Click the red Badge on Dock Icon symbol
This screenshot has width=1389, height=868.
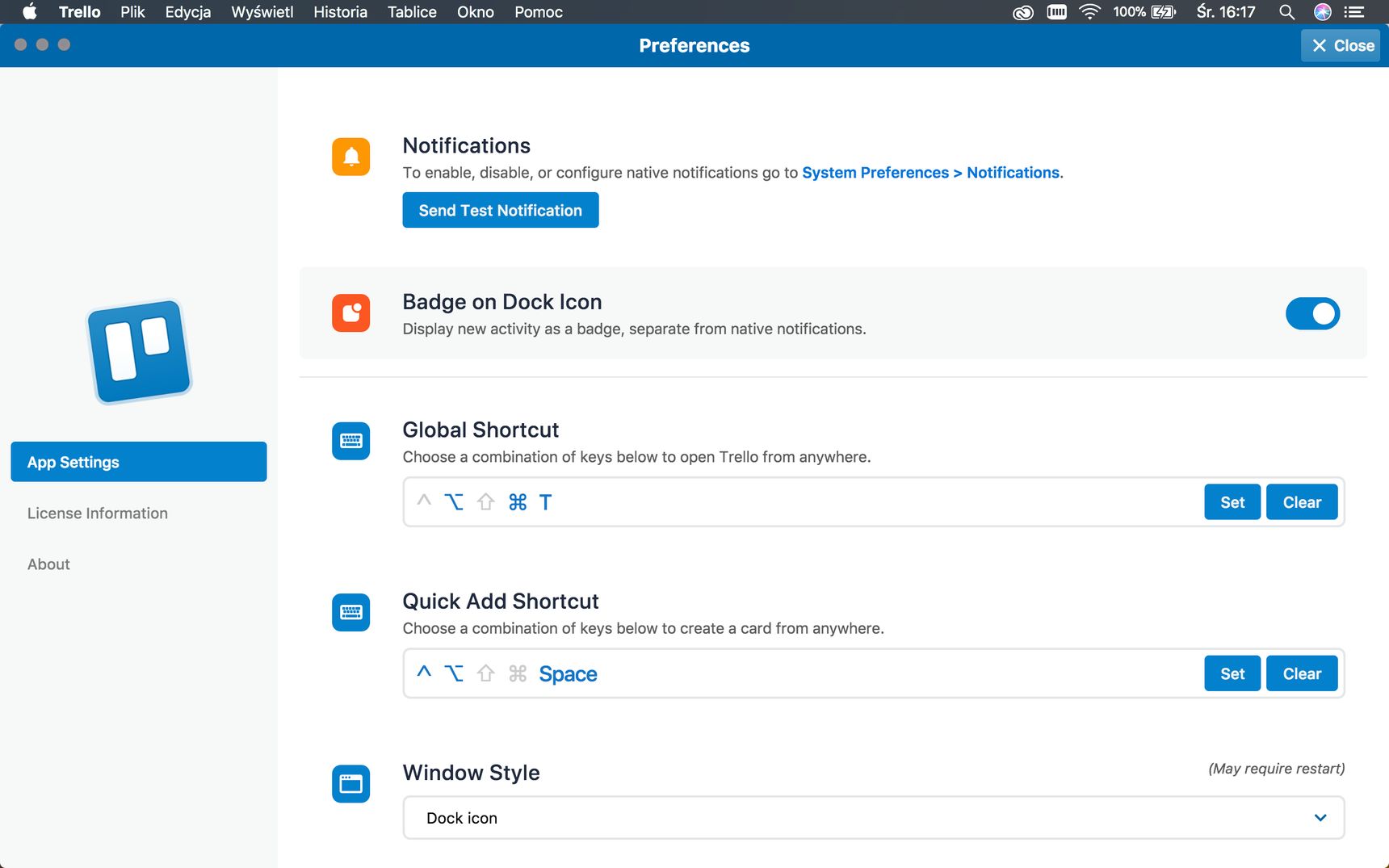pos(350,312)
